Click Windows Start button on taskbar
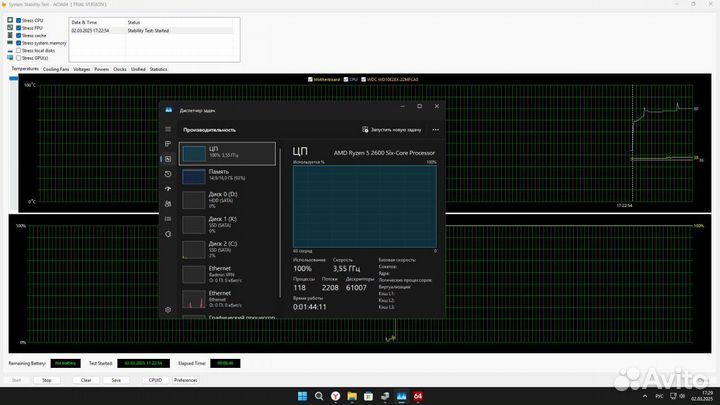This screenshot has height=405, width=720. coord(302,396)
